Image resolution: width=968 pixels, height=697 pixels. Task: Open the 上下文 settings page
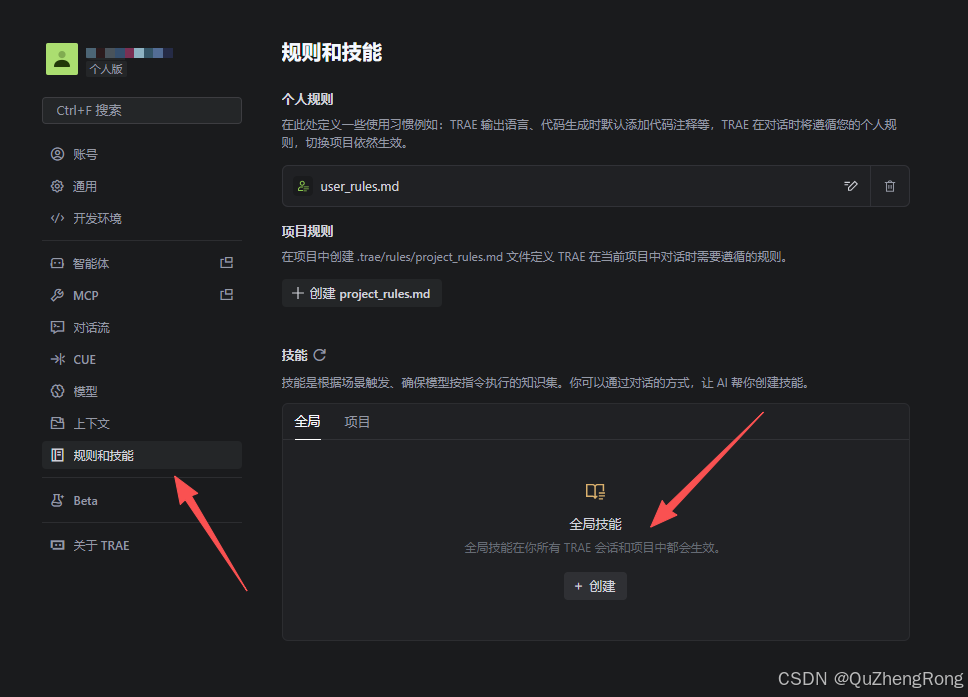[x=142, y=424]
